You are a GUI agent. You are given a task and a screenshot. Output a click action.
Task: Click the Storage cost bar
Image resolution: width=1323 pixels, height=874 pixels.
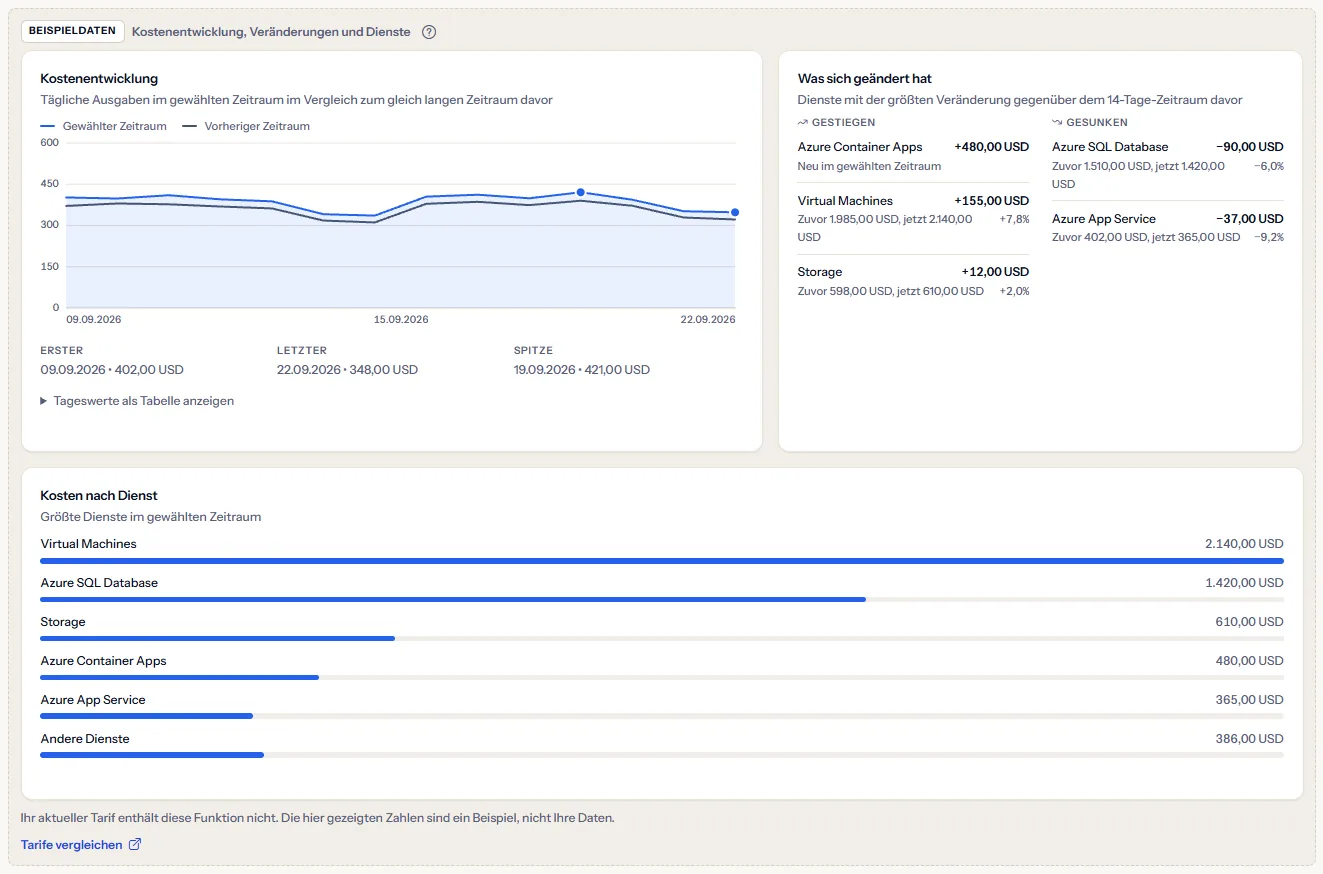point(662,638)
